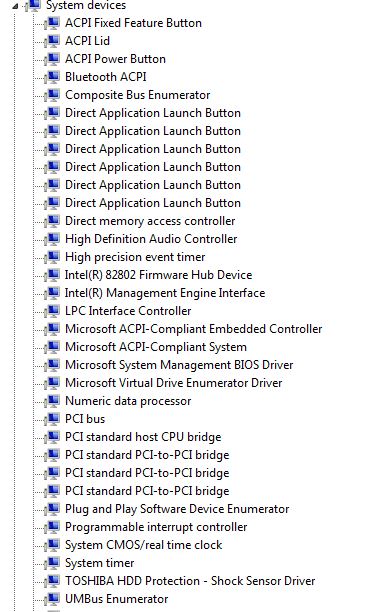Click the Intel(R) Management Engine Interface icon

tap(52, 293)
